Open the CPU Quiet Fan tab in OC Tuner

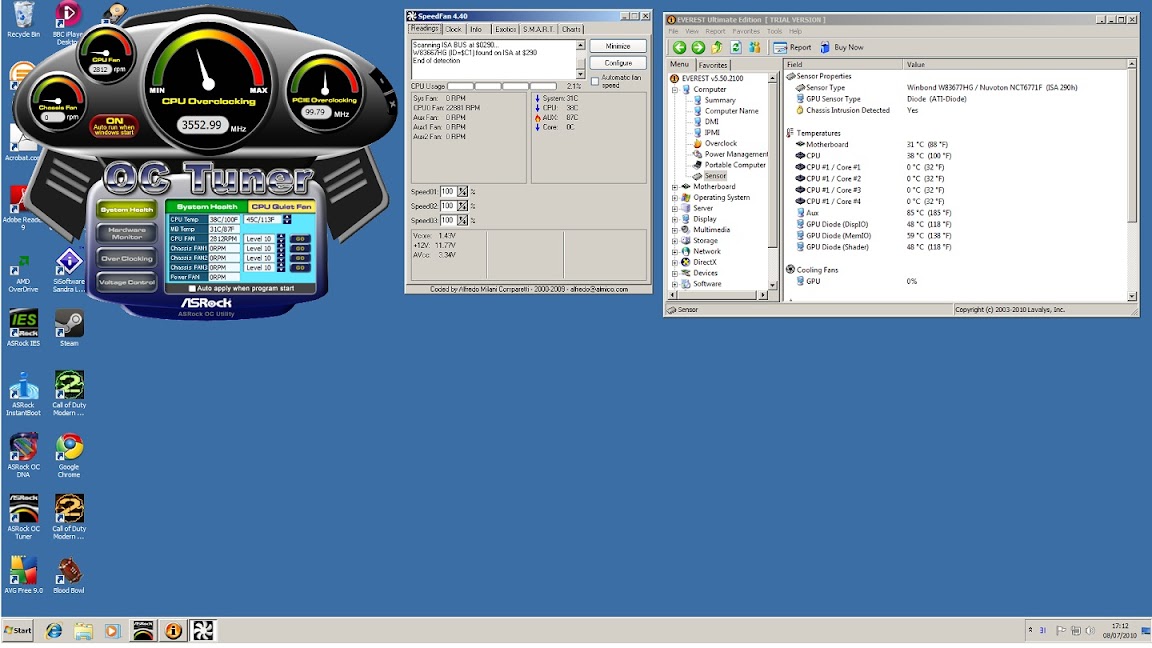(281, 206)
